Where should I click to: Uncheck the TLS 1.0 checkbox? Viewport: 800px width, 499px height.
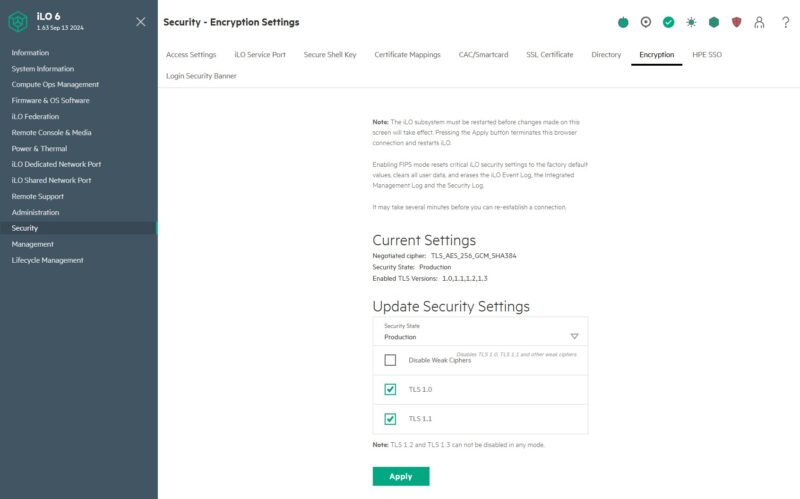pyautogui.click(x=390, y=389)
